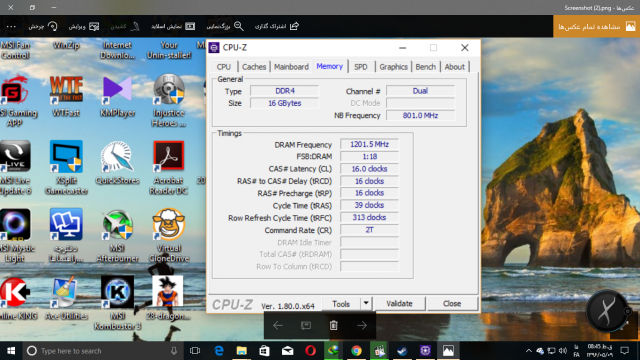Open Task View from the taskbar
Image resolution: width=640 pixels, height=360 pixels.
195,351
